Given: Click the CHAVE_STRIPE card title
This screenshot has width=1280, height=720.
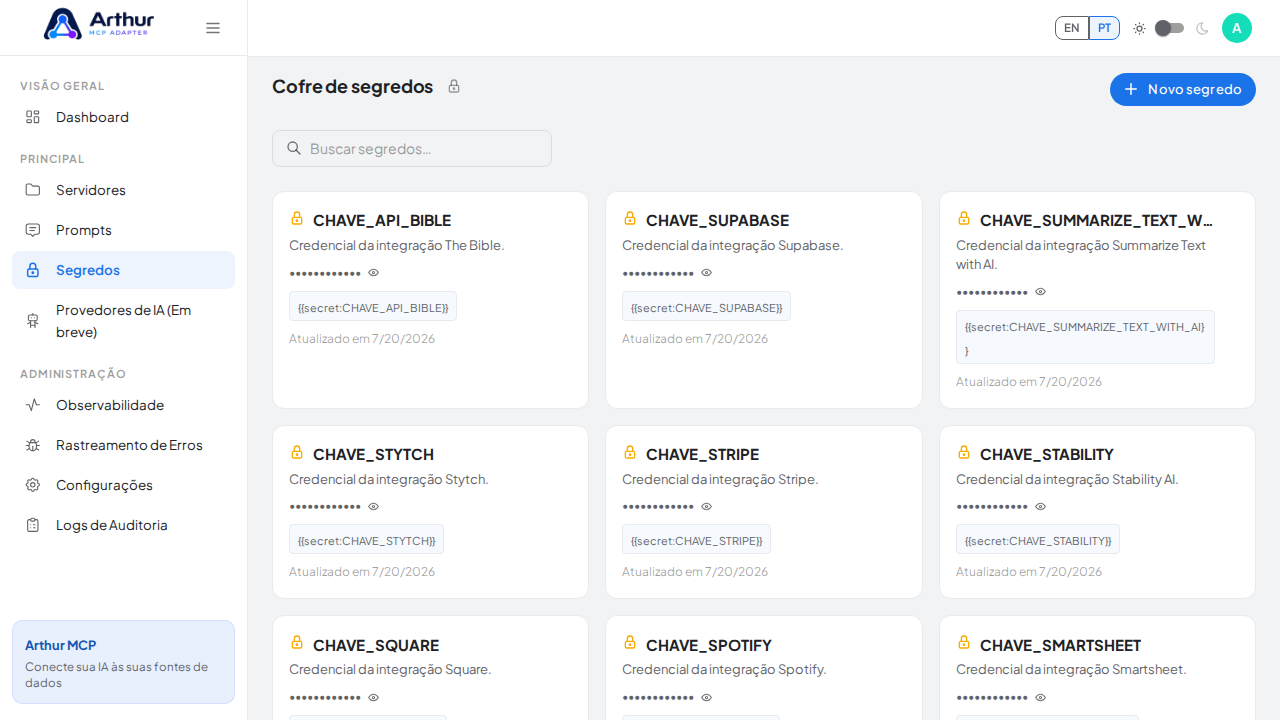Looking at the screenshot, I should 702,454.
